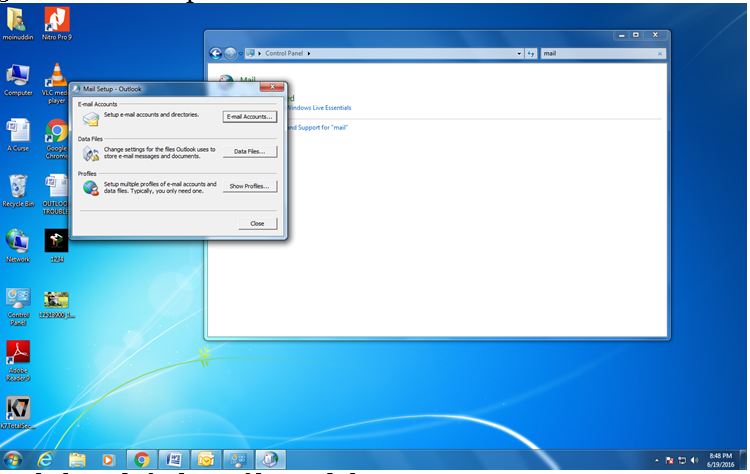Select the Control Panel breadcrumb in address bar
Viewport: 750px width, 474px height.
tap(284, 53)
